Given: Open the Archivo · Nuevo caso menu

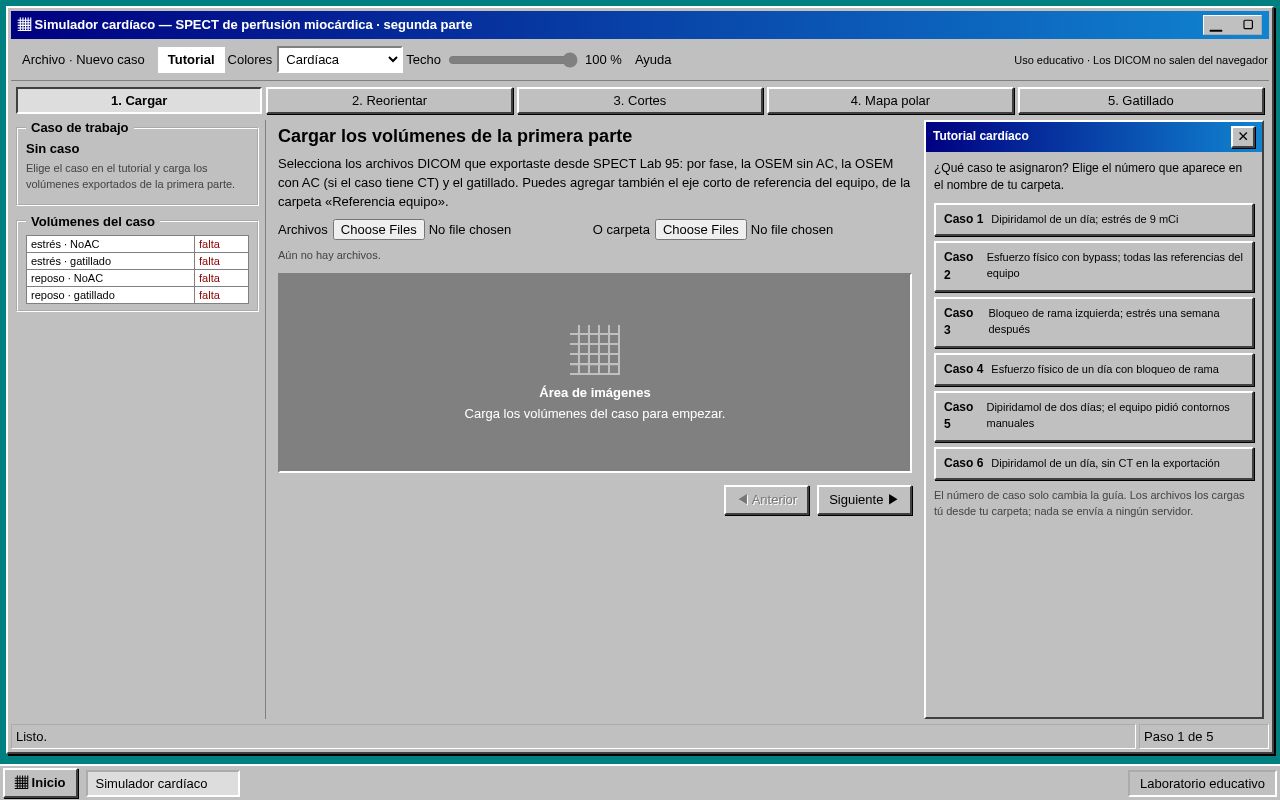Looking at the screenshot, I should click(83, 60).
